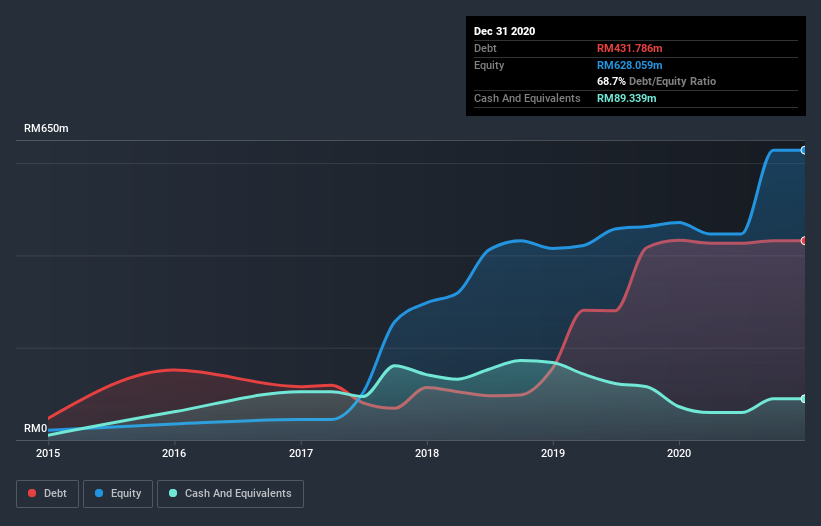This screenshot has height=526, width=821.
Task: Click the Debt end-of-line data point marker
Action: tap(804, 241)
